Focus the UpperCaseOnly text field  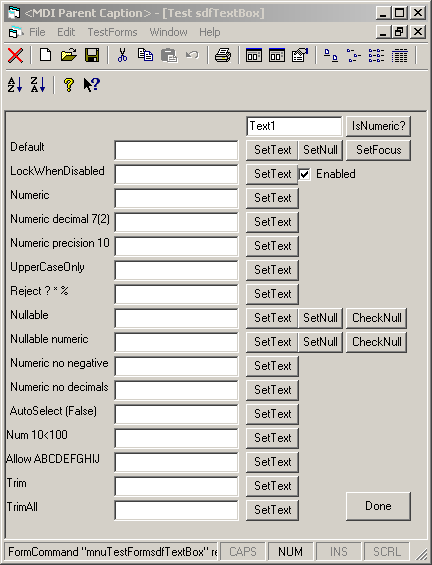(177, 270)
